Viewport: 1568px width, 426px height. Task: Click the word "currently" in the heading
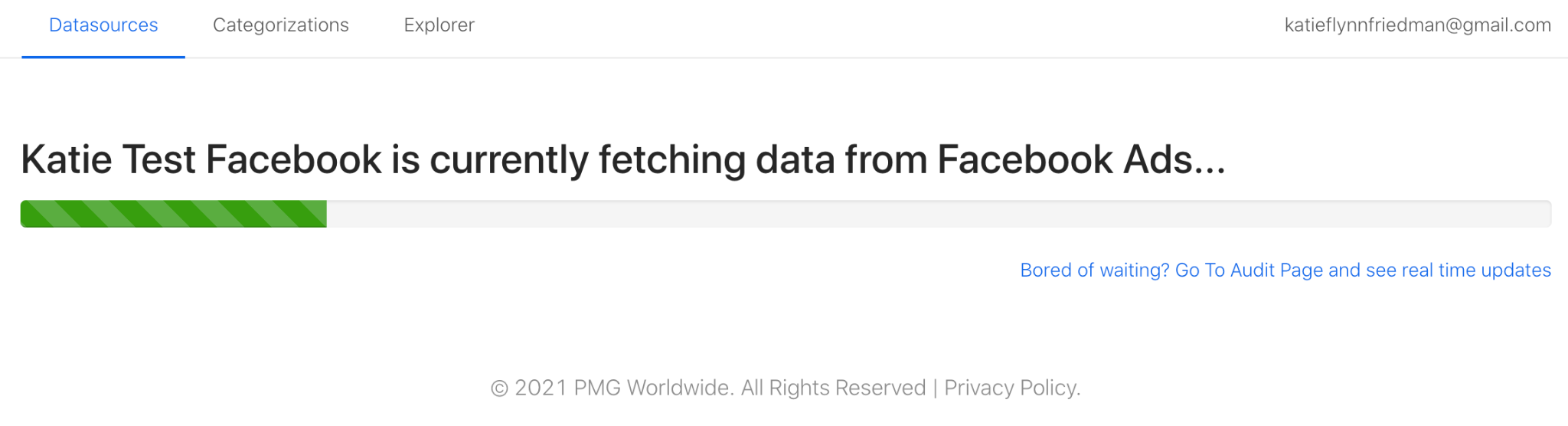point(508,160)
